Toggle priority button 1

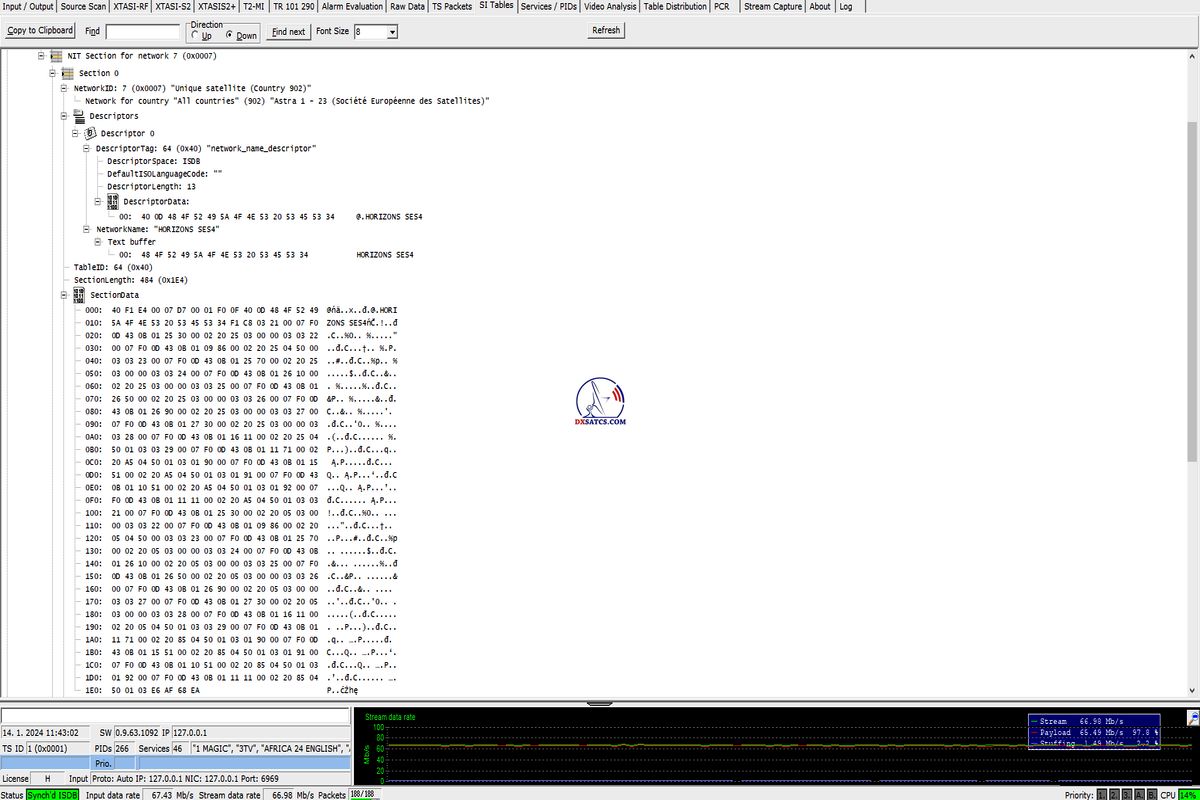(x=1102, y=794)
